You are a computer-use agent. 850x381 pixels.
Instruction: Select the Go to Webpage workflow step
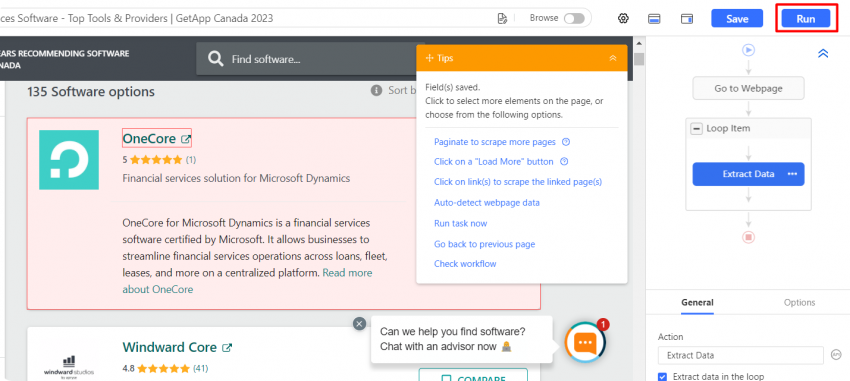pyautogui.click(x=748, y=88)
